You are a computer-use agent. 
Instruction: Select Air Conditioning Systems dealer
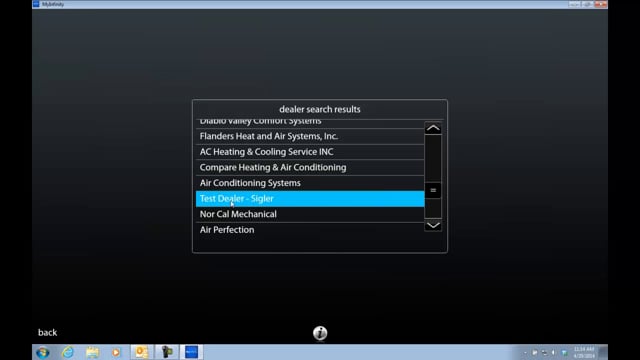(x=310, y=183)
